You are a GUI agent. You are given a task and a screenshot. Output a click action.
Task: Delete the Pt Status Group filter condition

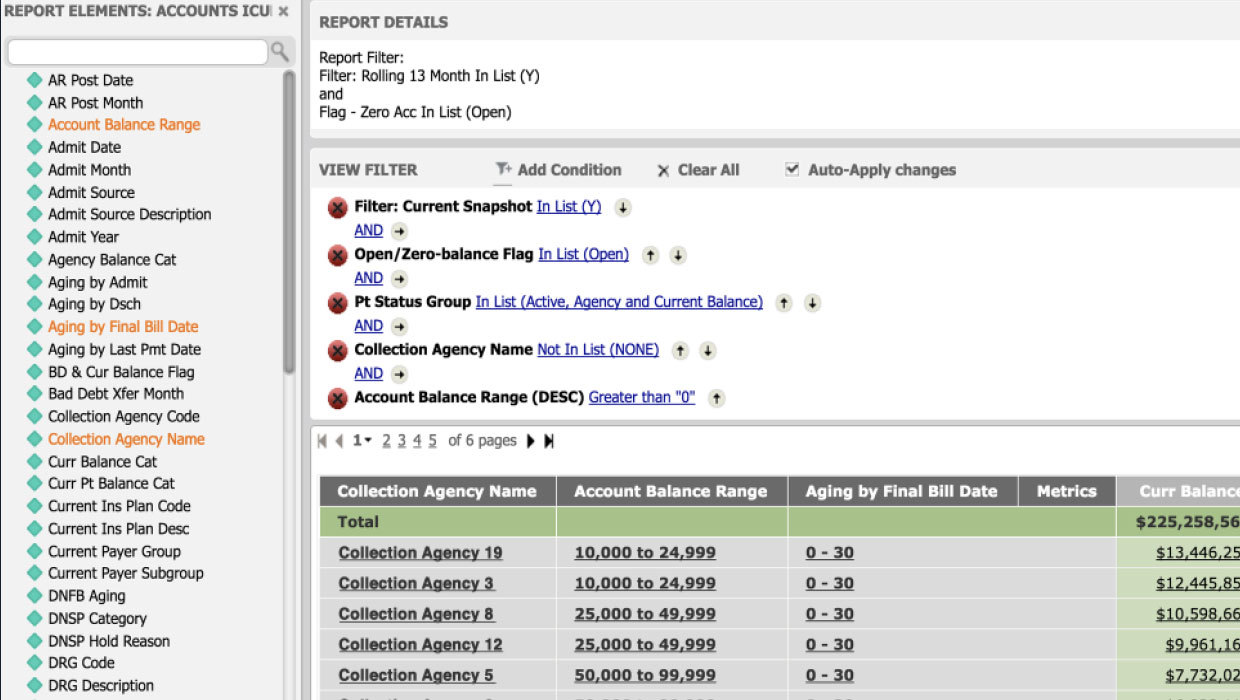point(338,303)
